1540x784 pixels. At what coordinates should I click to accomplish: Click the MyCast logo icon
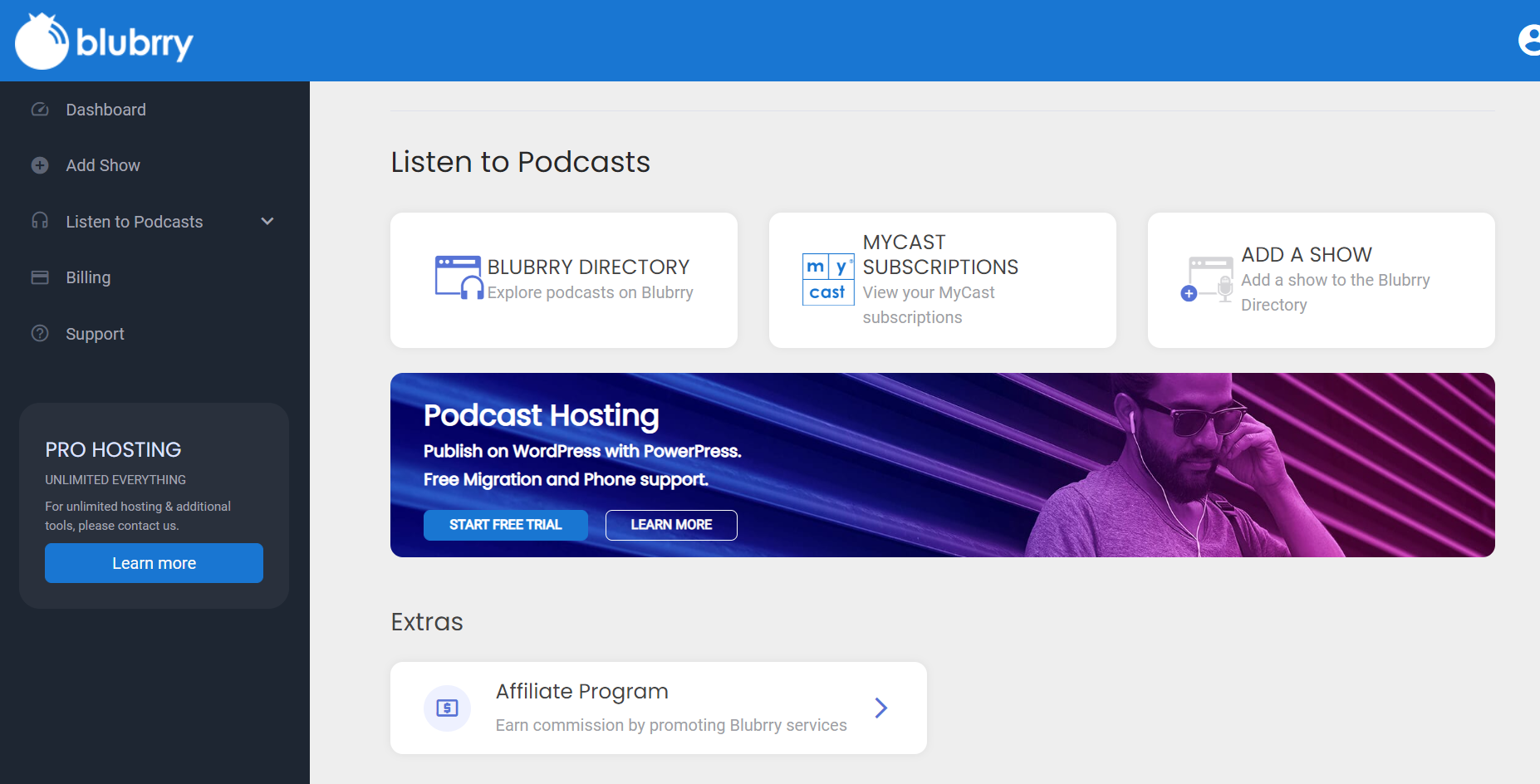click(828, 279)
